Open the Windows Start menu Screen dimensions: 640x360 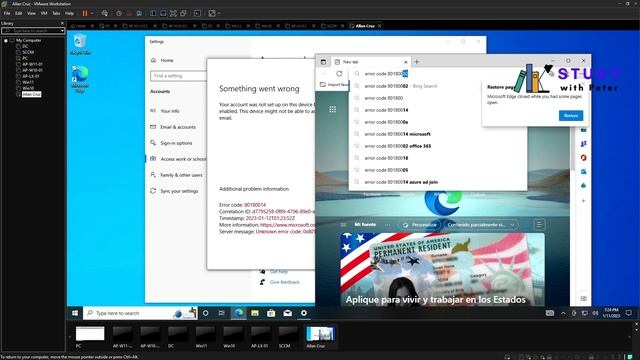coord(75,313)
